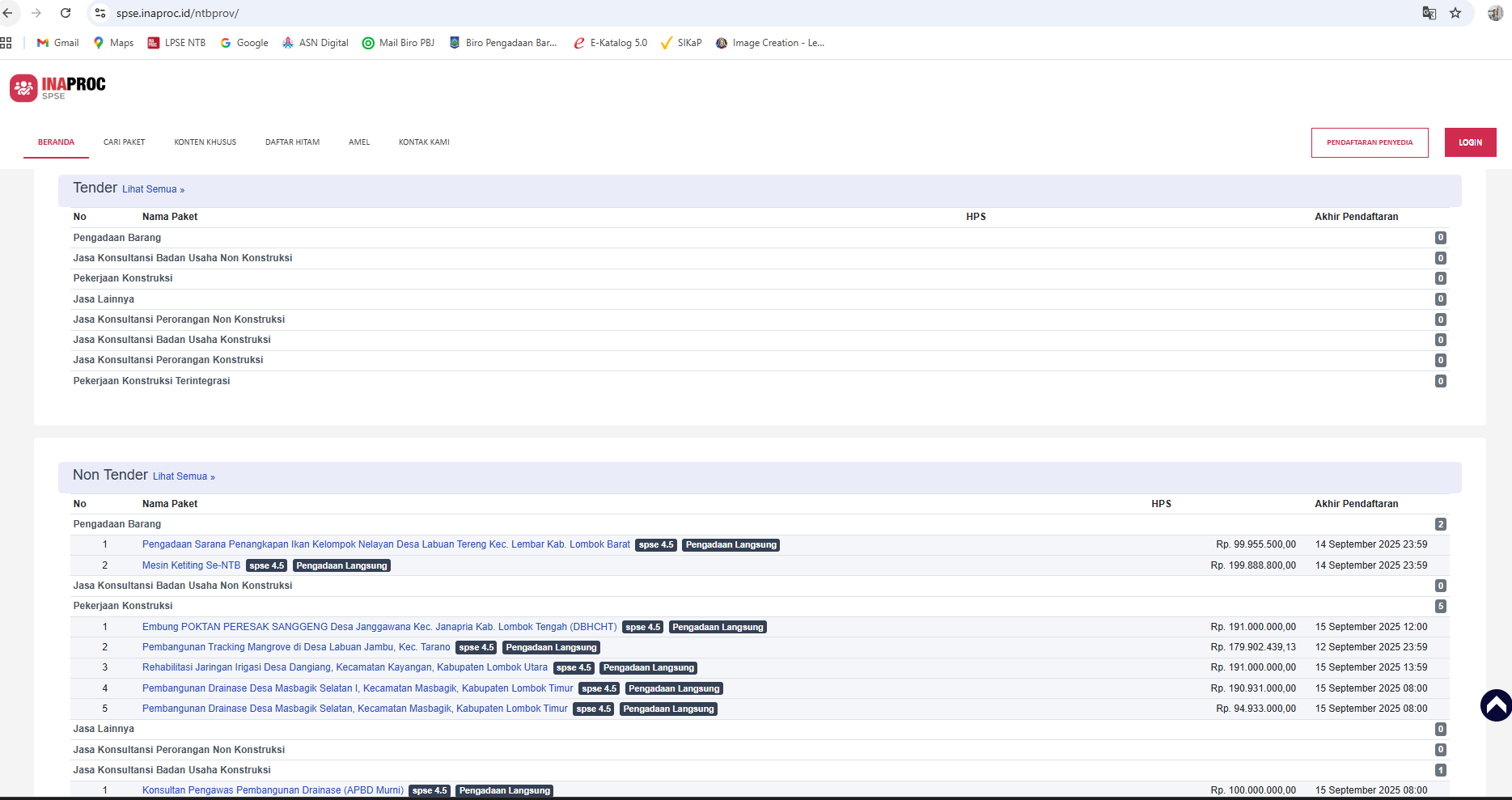Open the CARI PAKET menu

tap(124, 142)
